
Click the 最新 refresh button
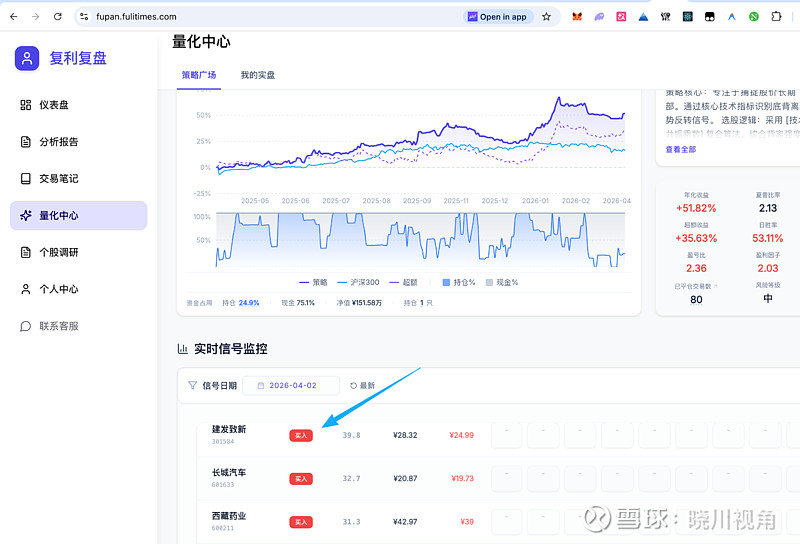coord(362,386)
